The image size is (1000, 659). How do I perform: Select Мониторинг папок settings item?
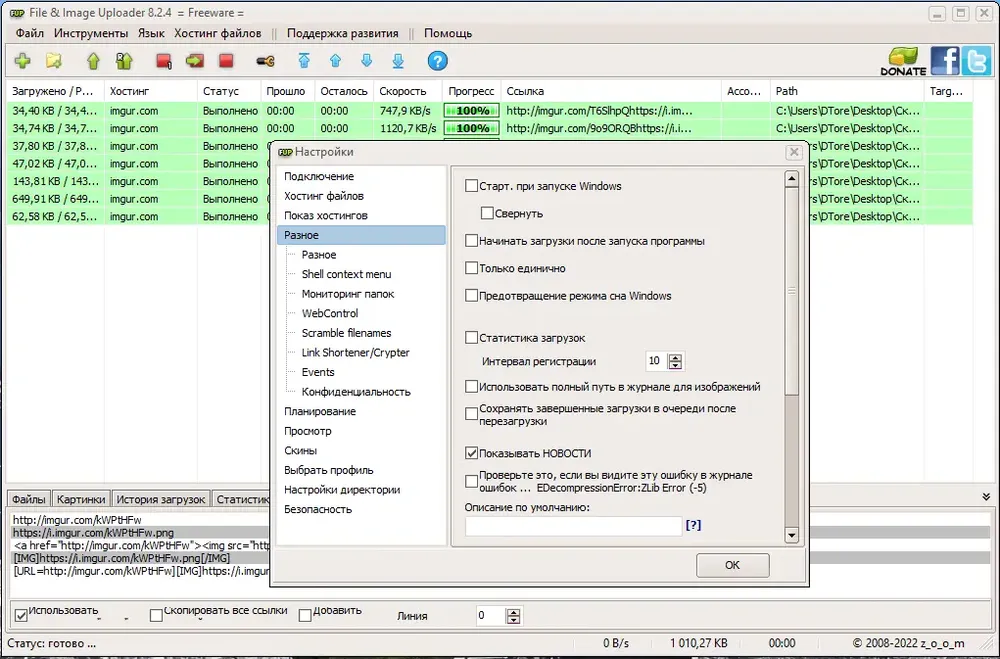pyautogui.click(x=348, y=294)
